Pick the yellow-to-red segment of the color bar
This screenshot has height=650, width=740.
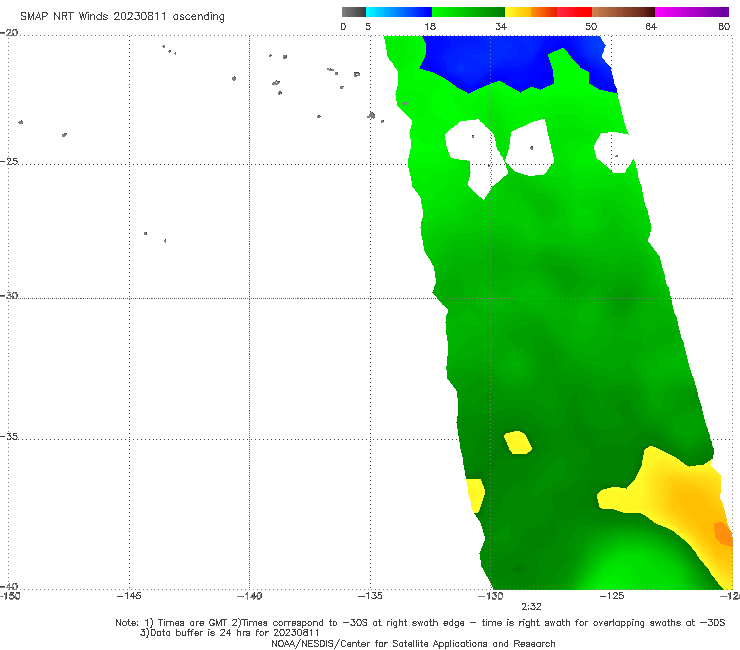tap(548, 12)
